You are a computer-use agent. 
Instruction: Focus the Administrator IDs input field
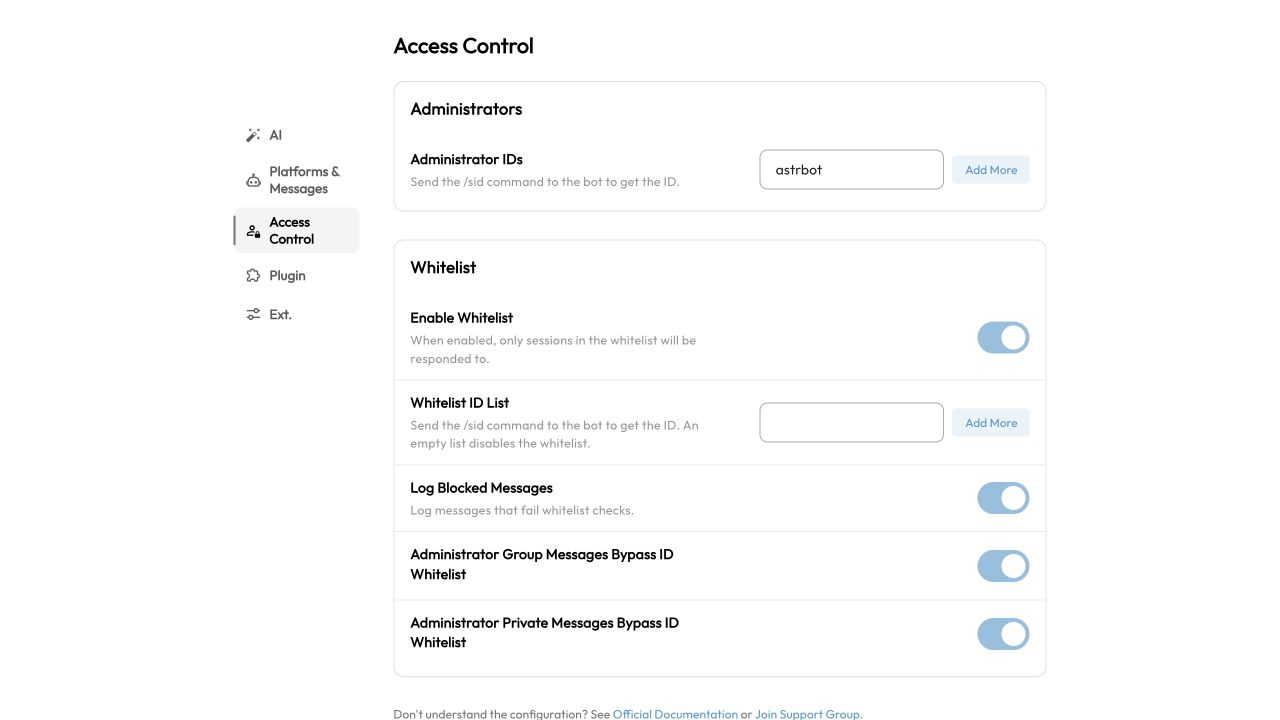[x=852, y=170]
